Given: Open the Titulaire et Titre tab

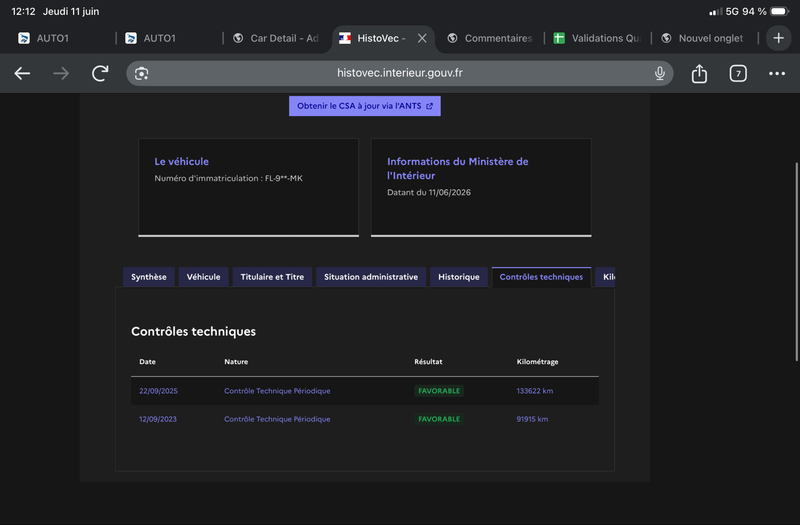Looking at the screenshot, I should point(272,277).
